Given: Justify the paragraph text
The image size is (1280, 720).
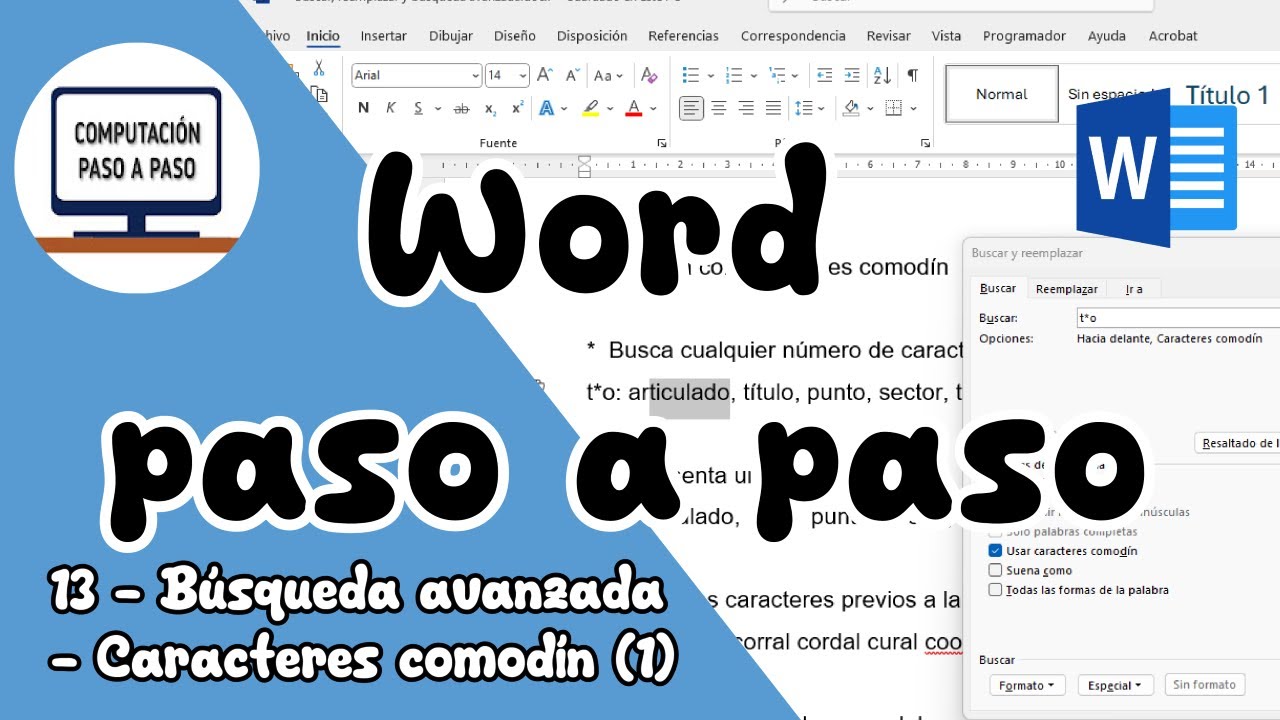Looking at the screenshot, I should pos(773,108).
